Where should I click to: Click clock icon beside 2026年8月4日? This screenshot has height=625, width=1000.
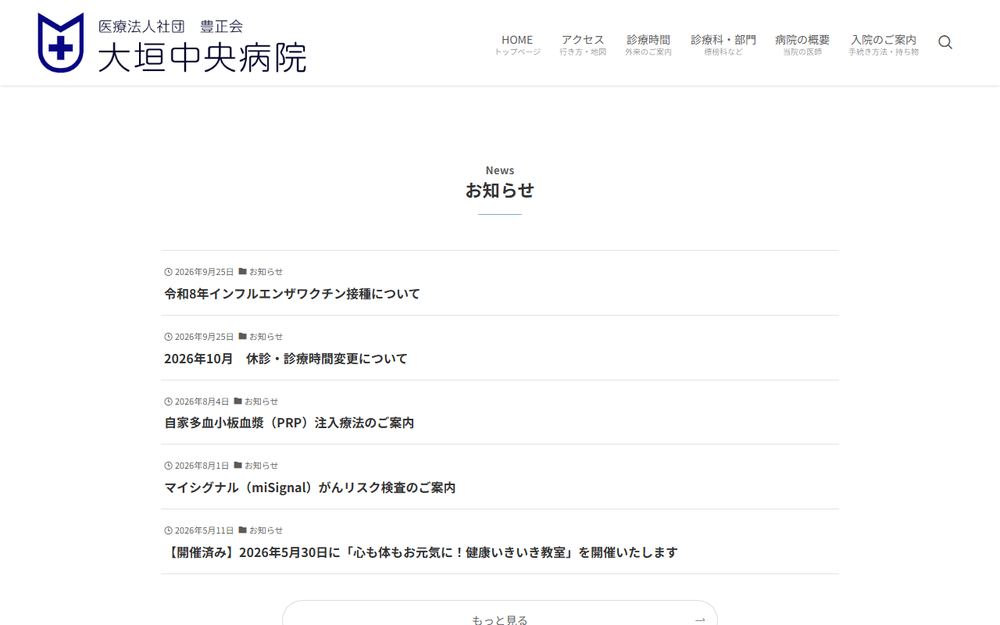click(x=168, y=402)
